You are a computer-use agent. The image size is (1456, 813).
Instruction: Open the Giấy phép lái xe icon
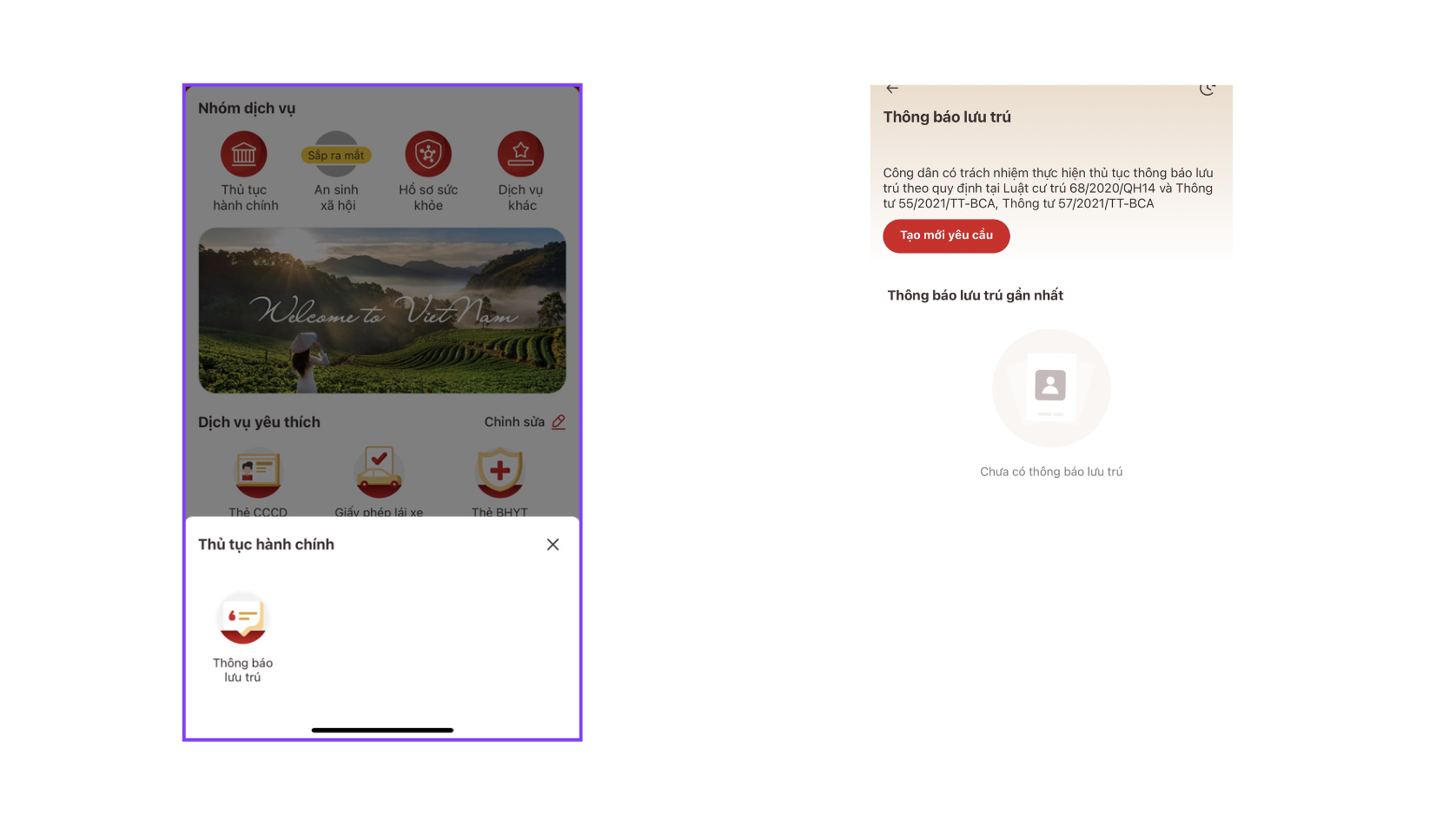[379, 473]
